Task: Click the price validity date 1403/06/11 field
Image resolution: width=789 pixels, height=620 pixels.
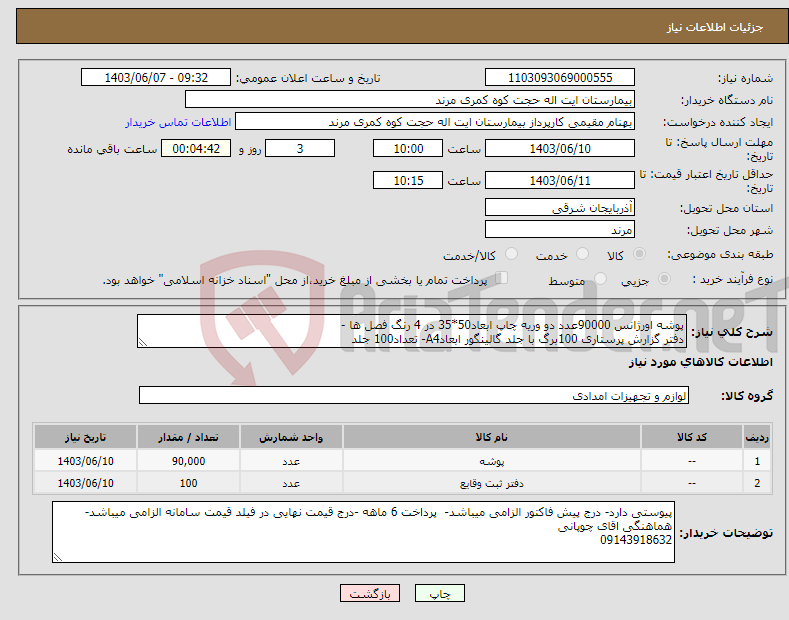Action: click(x=560, y=180)
